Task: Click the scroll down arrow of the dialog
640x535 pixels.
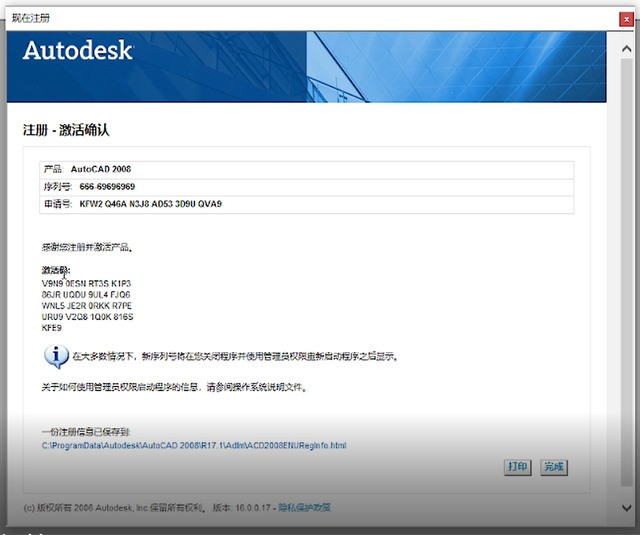Action: click(627, 508)
